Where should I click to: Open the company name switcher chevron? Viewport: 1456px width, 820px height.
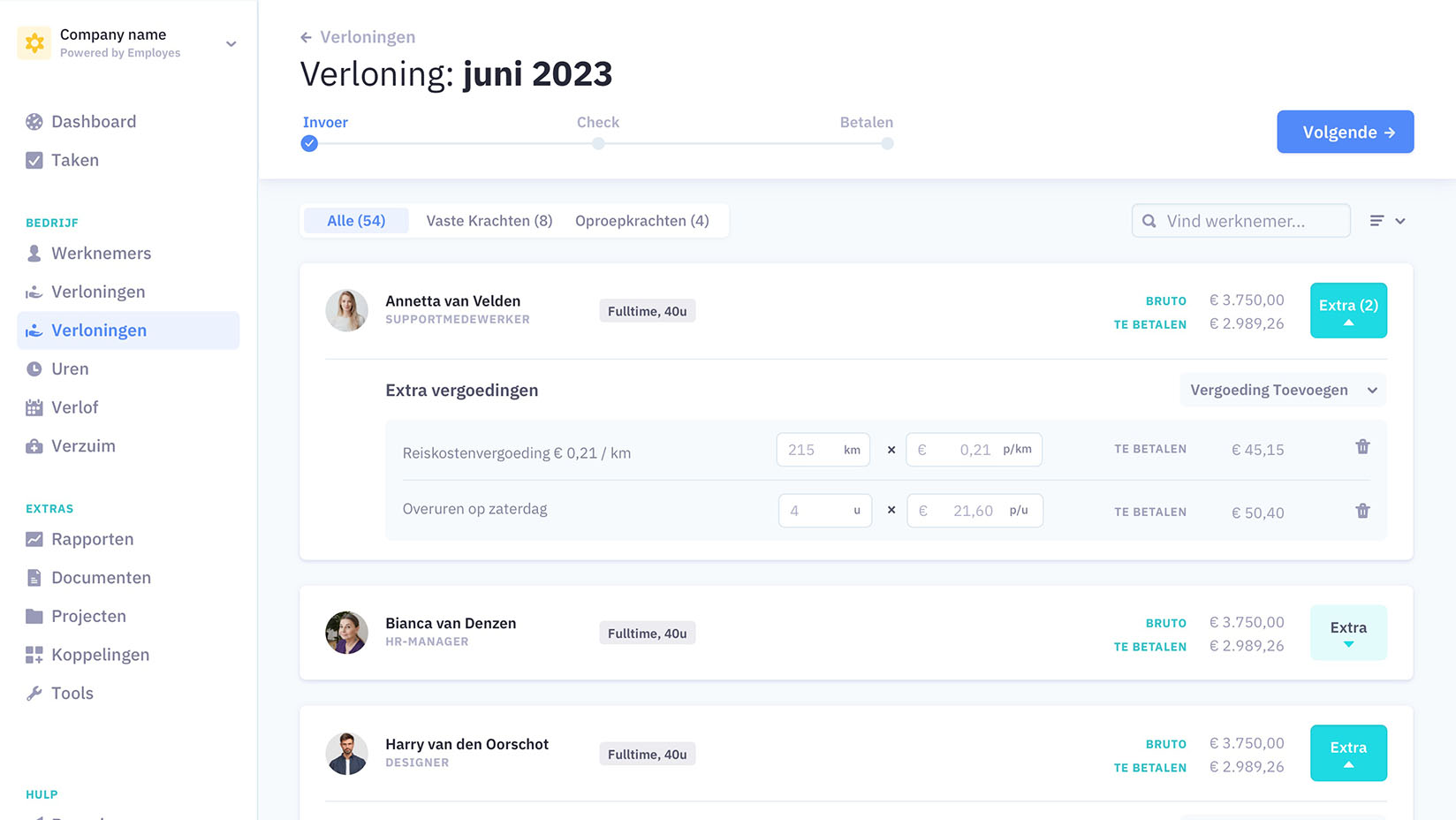coord(231,43)
